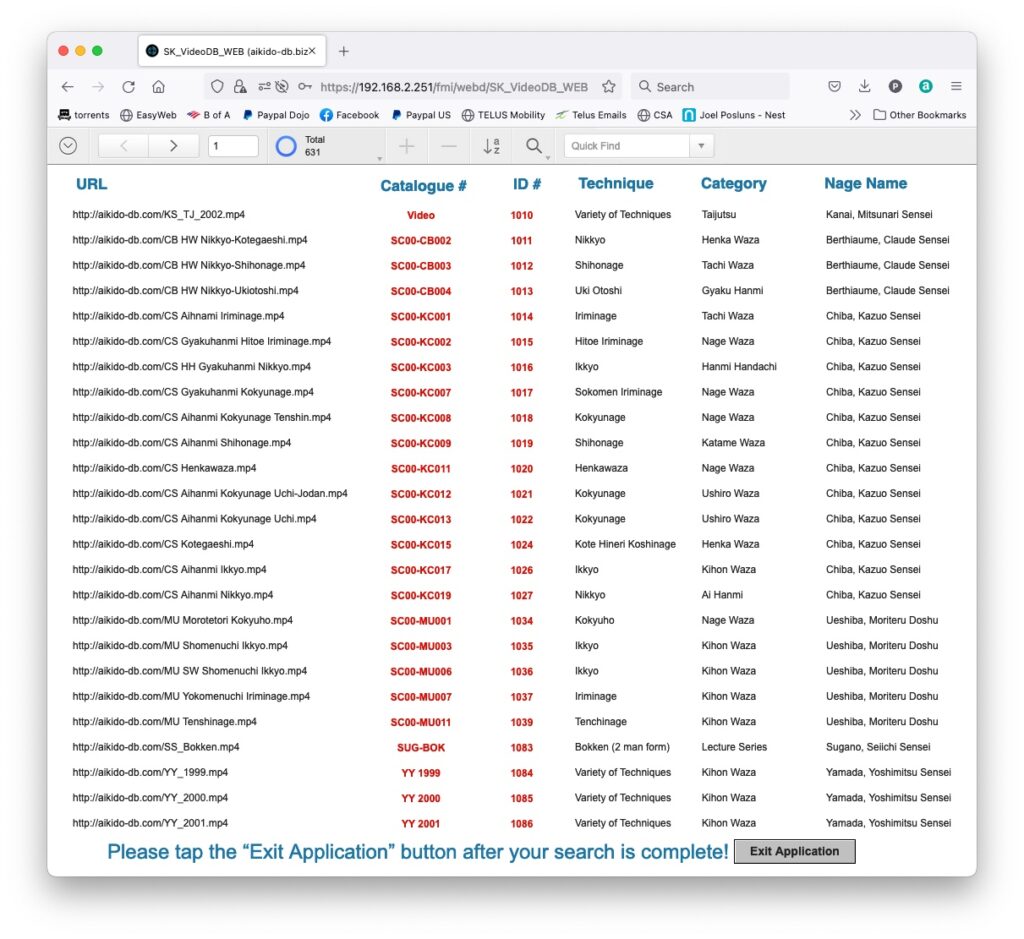Viewport: 1024px width, 939px height.
Task: Click the Sokomen Iriminage technique cell
Action: click(x=618, y=392)
